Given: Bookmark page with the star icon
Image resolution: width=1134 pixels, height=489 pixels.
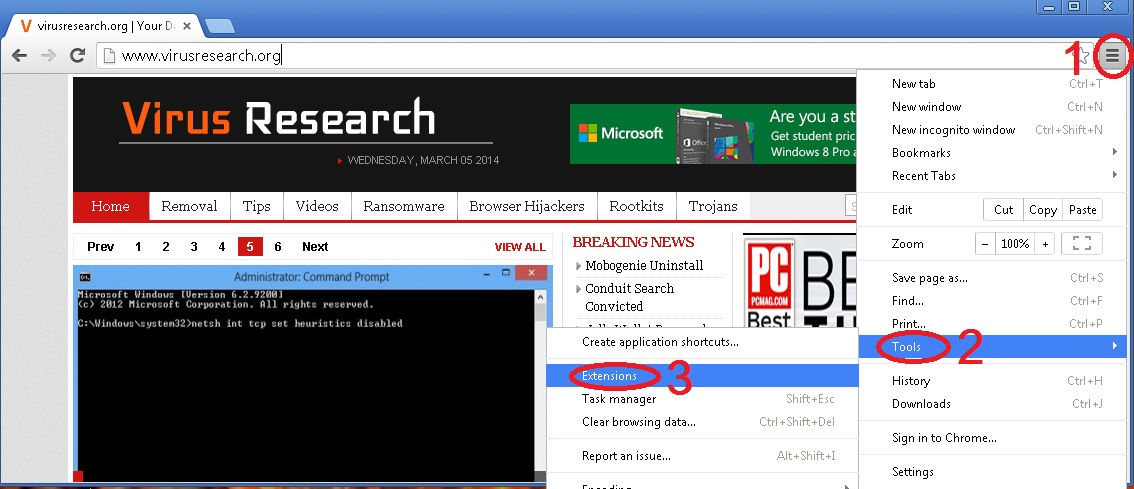Looking at the screenshot, I should pos(1082,57).
